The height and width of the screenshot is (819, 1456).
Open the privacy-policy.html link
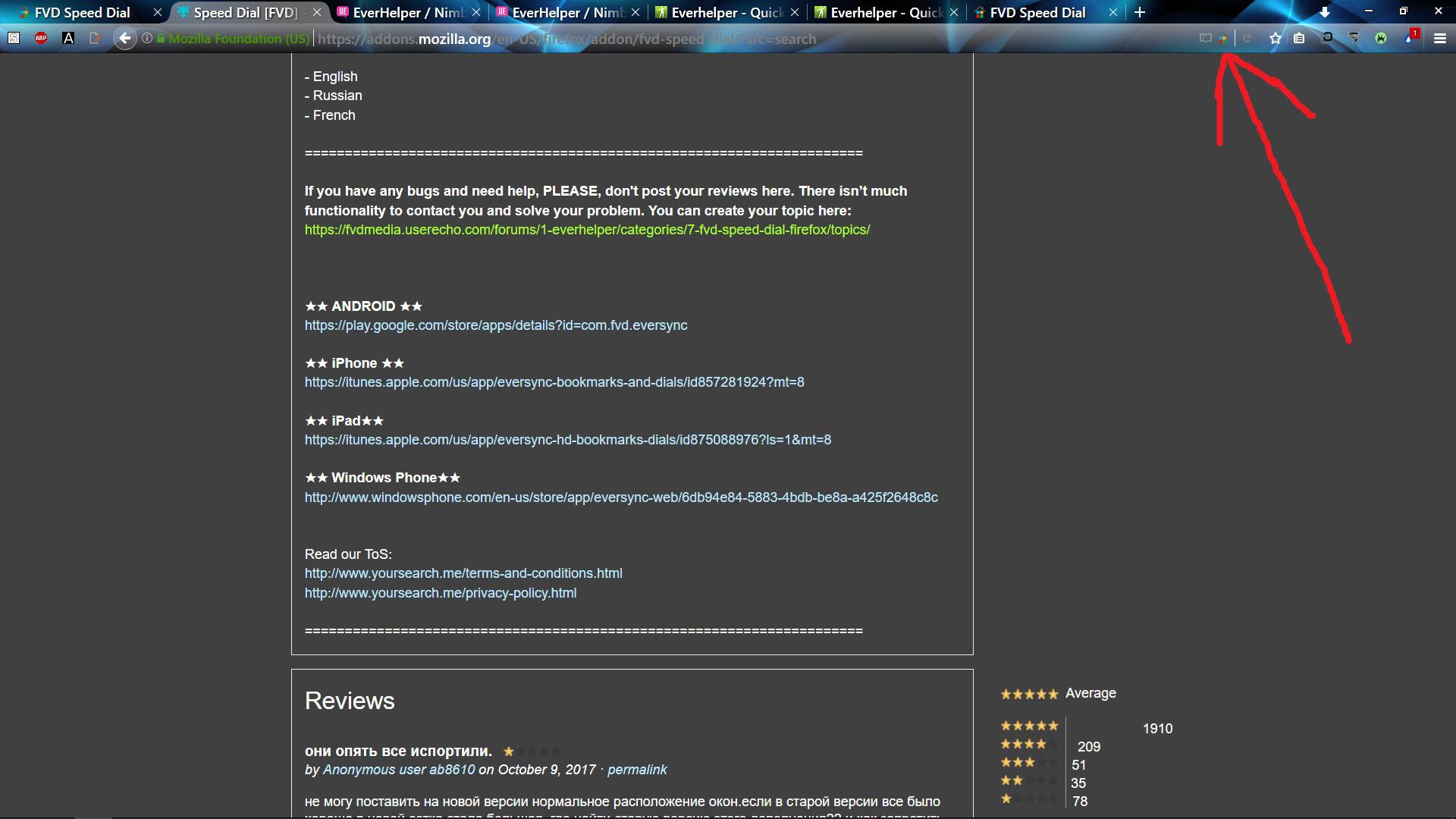[x=441, y=593]
